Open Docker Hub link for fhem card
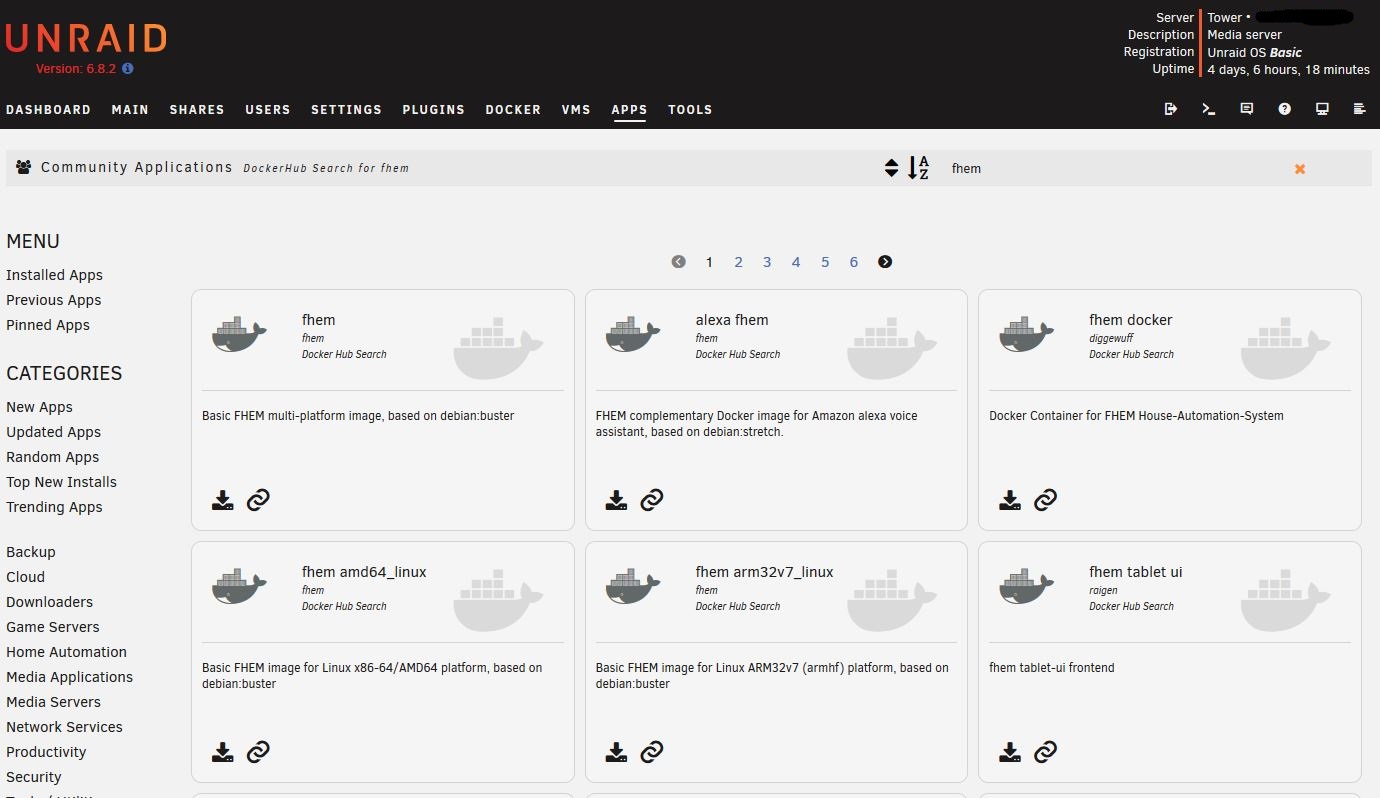The width and height of the screenshot is (1380, 798). 258,500
